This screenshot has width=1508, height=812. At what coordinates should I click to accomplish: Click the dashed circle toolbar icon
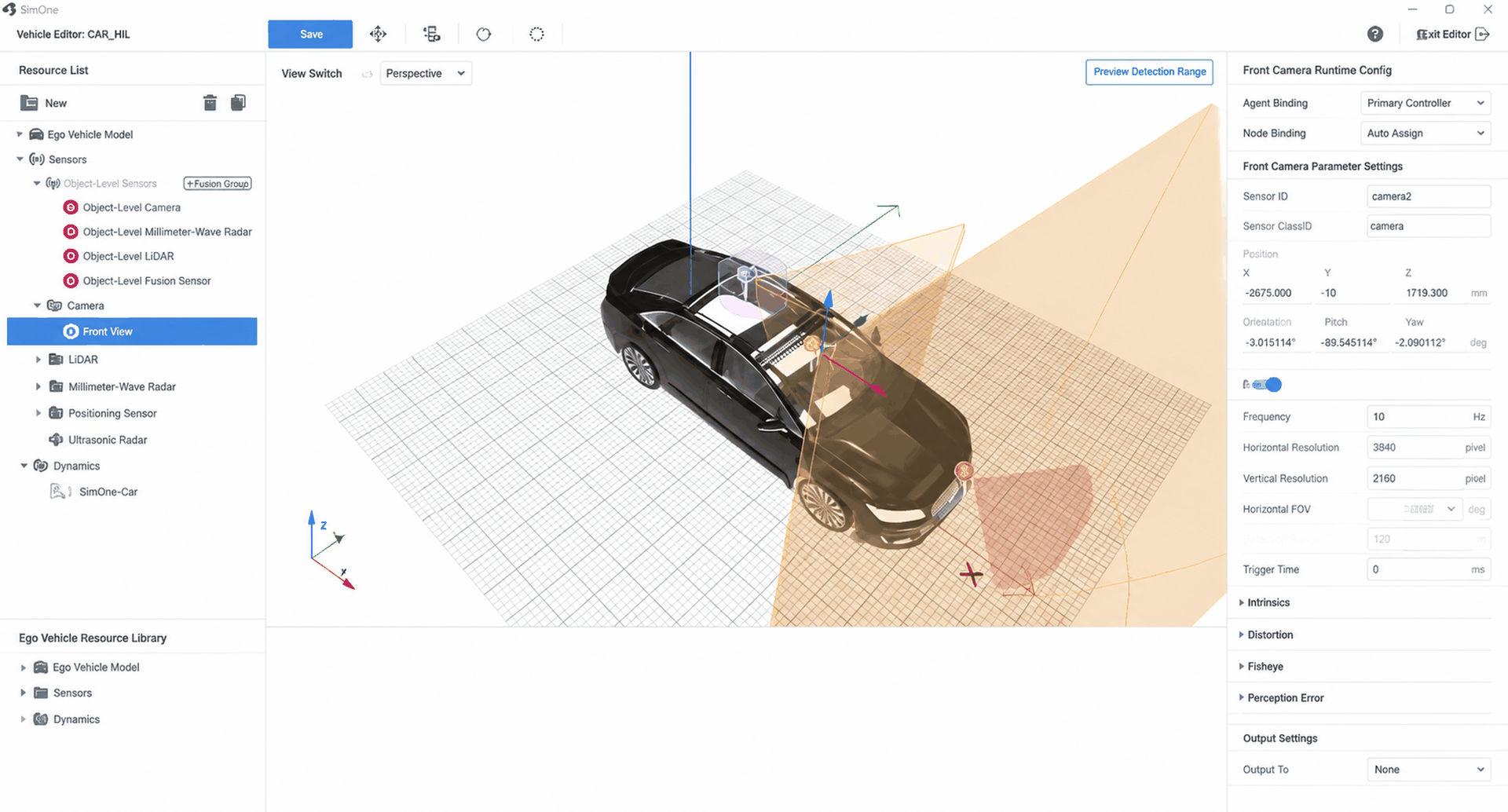[x=536, y=34]
